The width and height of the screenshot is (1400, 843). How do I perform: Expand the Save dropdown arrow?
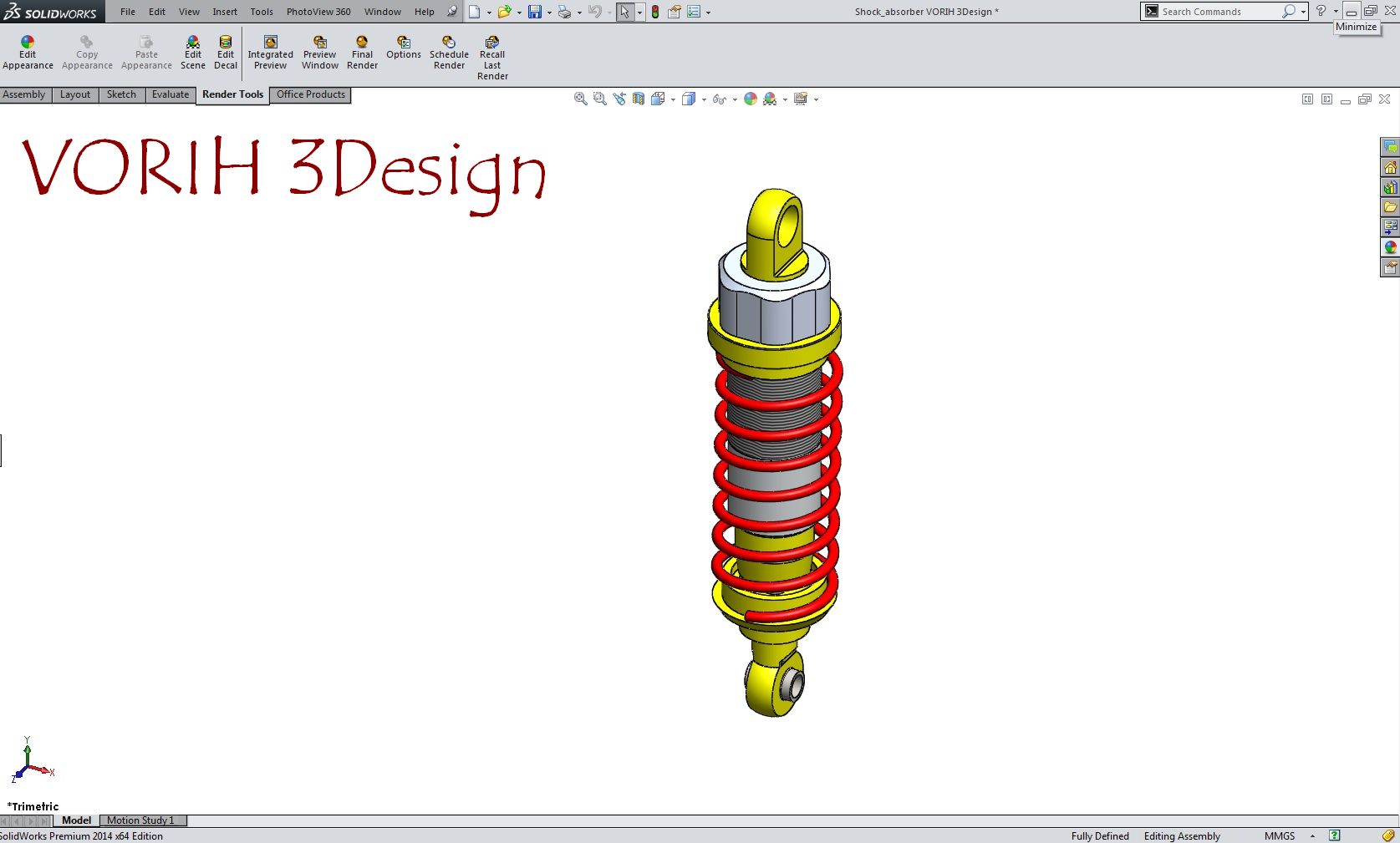[549, 13]
